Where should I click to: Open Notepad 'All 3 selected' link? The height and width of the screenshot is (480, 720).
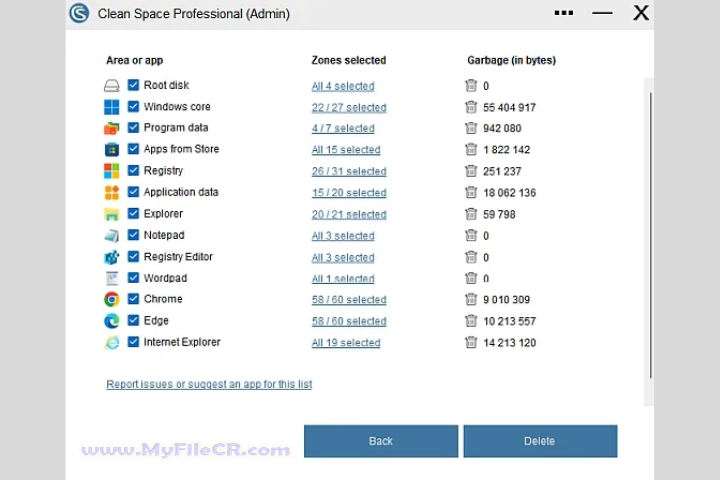(343, 236)
